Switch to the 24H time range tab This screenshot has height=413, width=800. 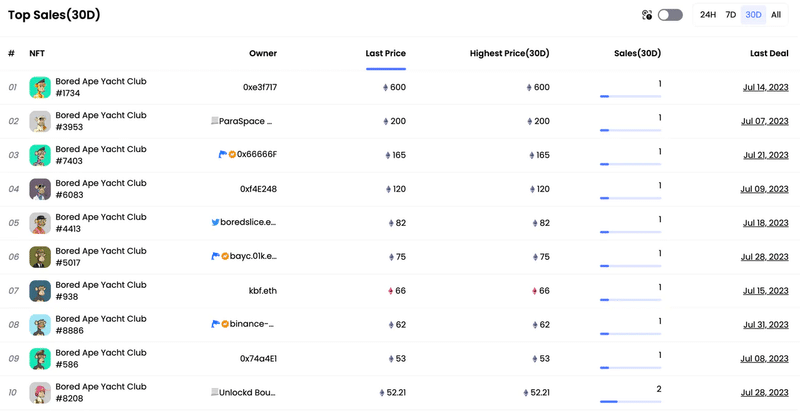708,15
